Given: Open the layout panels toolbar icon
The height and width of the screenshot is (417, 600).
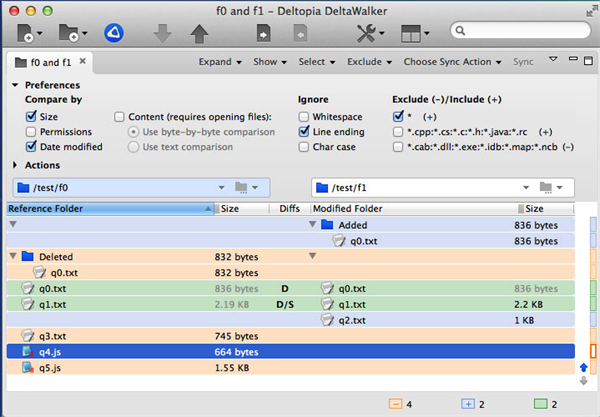Looking at the screenshot, I should 411,34.
